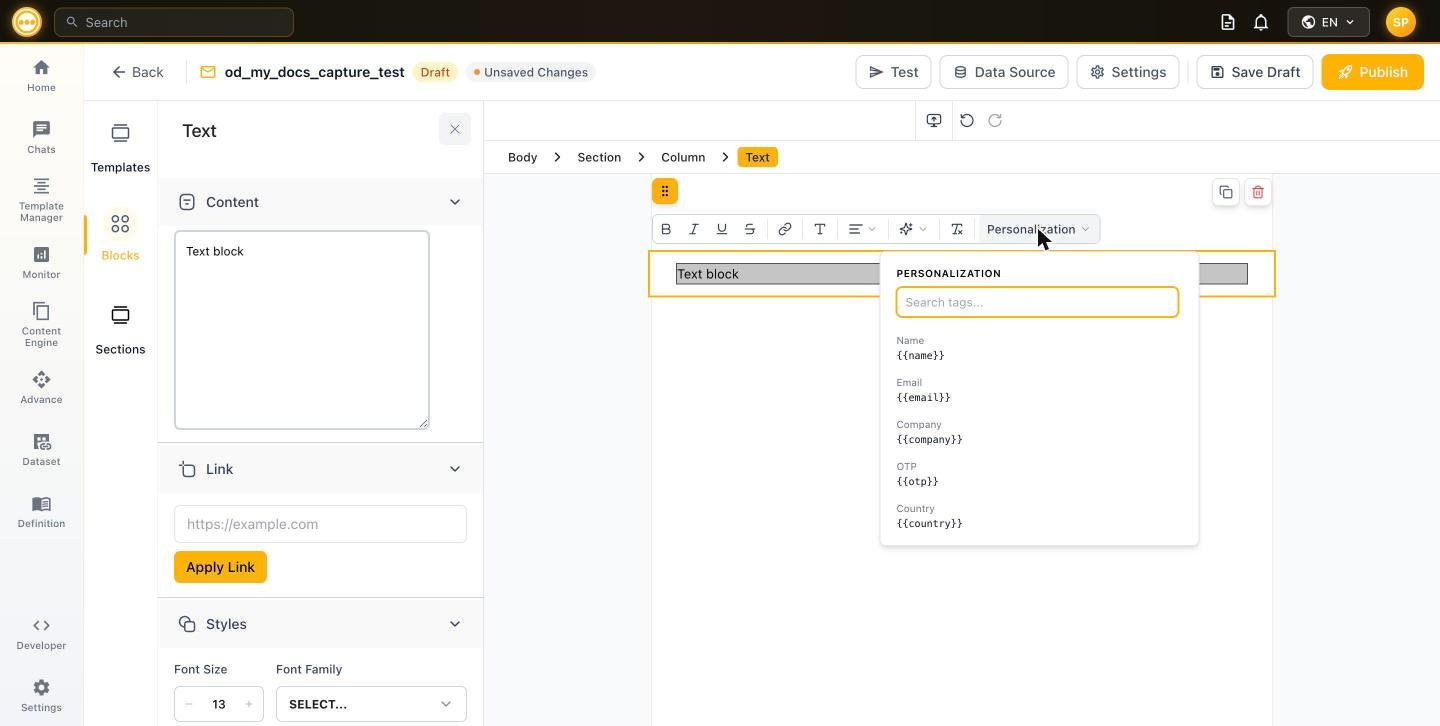The width and height of the screenshot is (1440, 726).
Task: Duplicate the text block
Action: [1226, 192]
